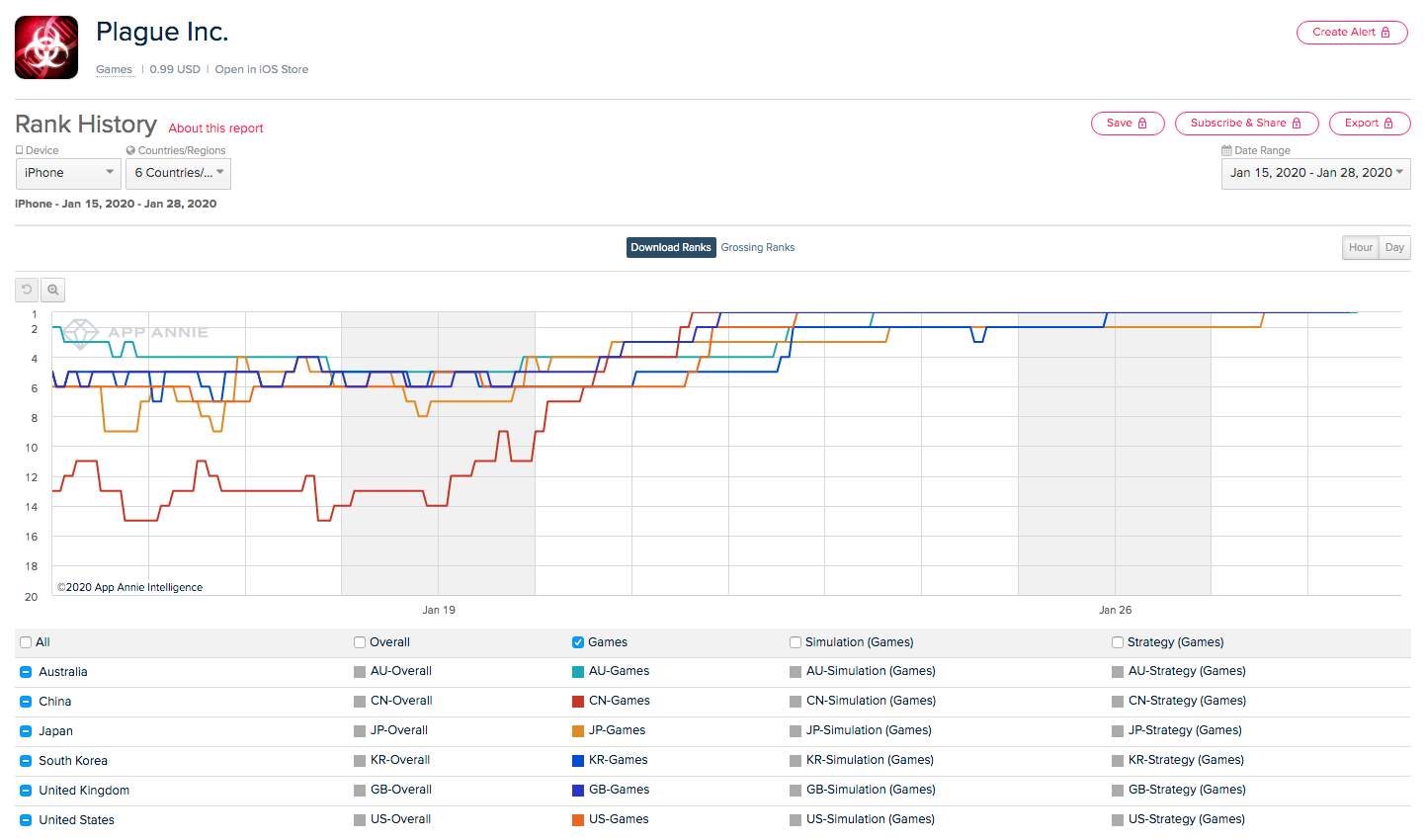This screenshot has height=840, width=1425.
Task: Toggle the Australia row checkbox
Action: click(x=26, y=672)
